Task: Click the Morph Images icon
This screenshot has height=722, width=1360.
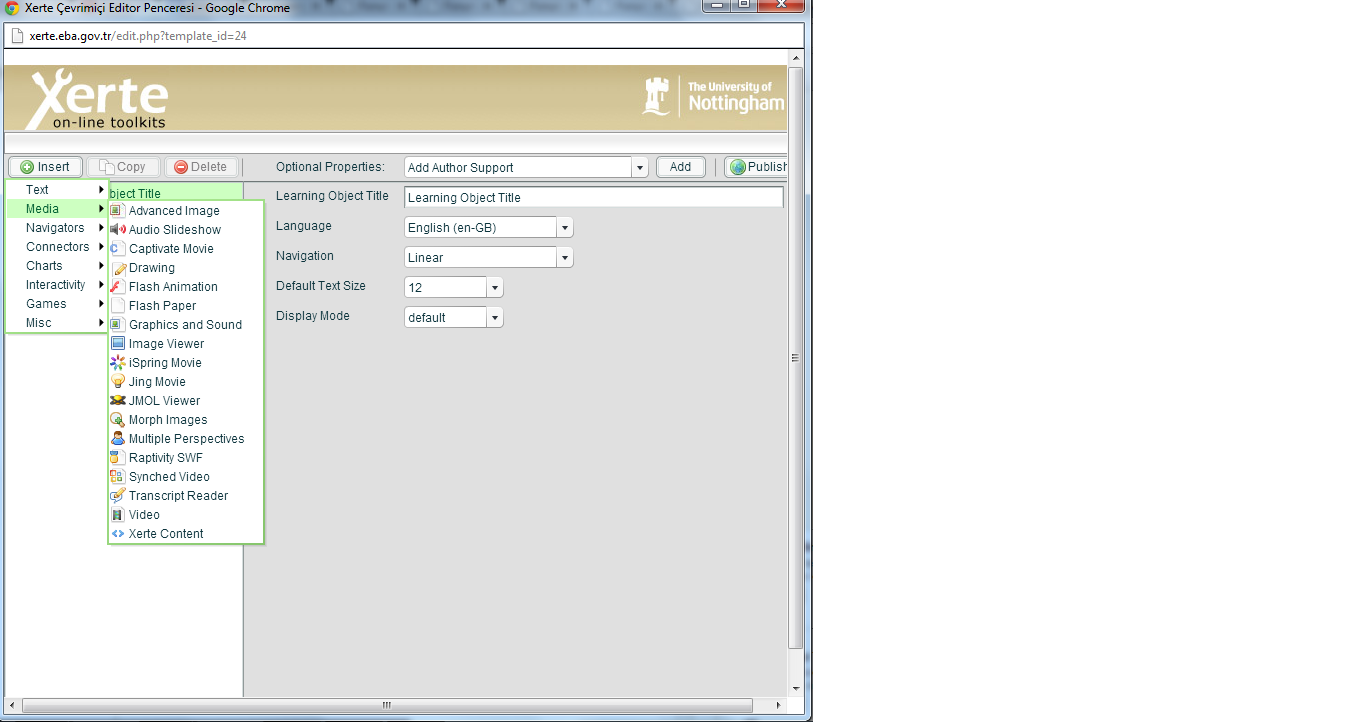Action: 117,420
